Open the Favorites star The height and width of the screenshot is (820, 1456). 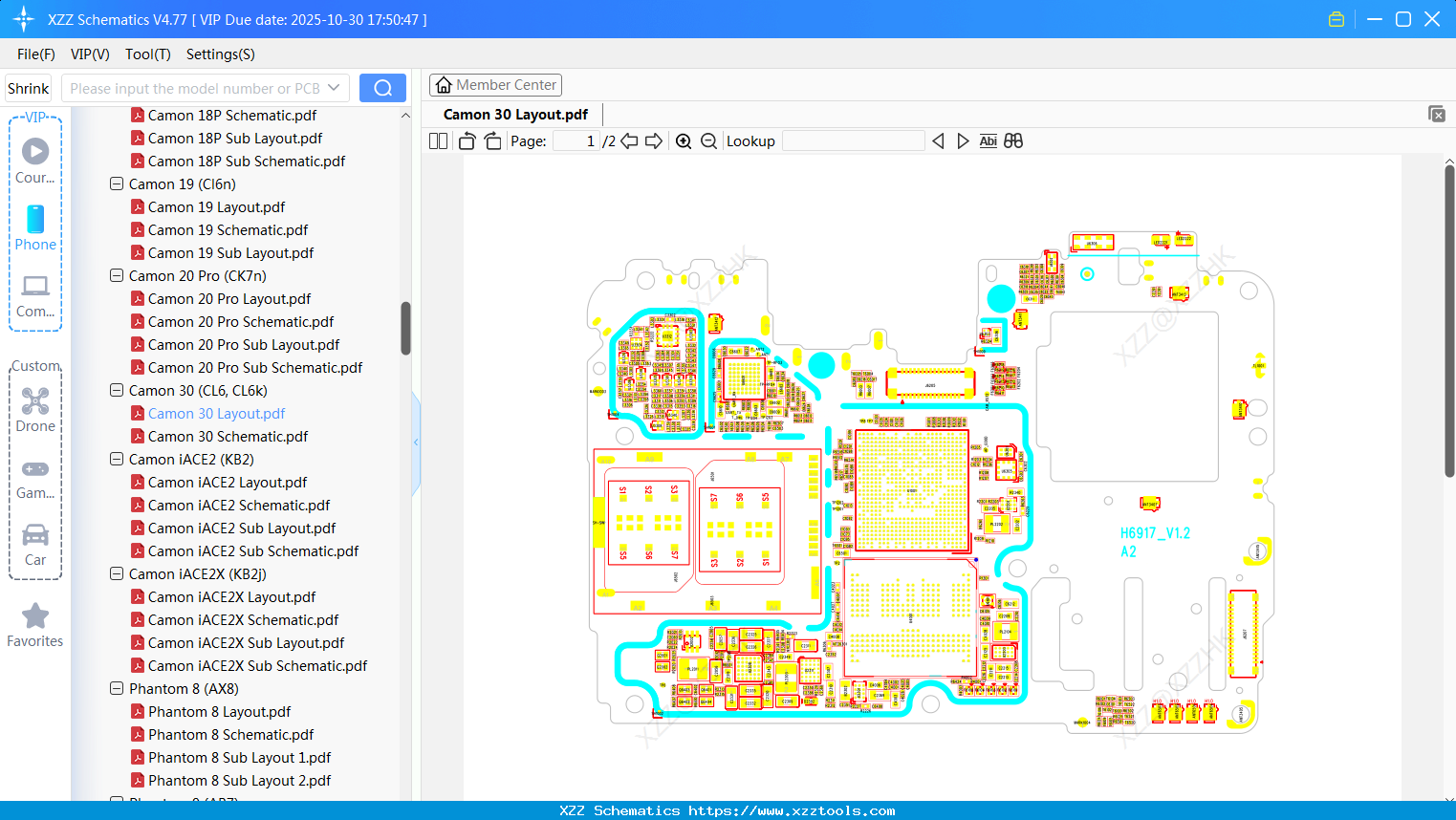click(35, 626)
